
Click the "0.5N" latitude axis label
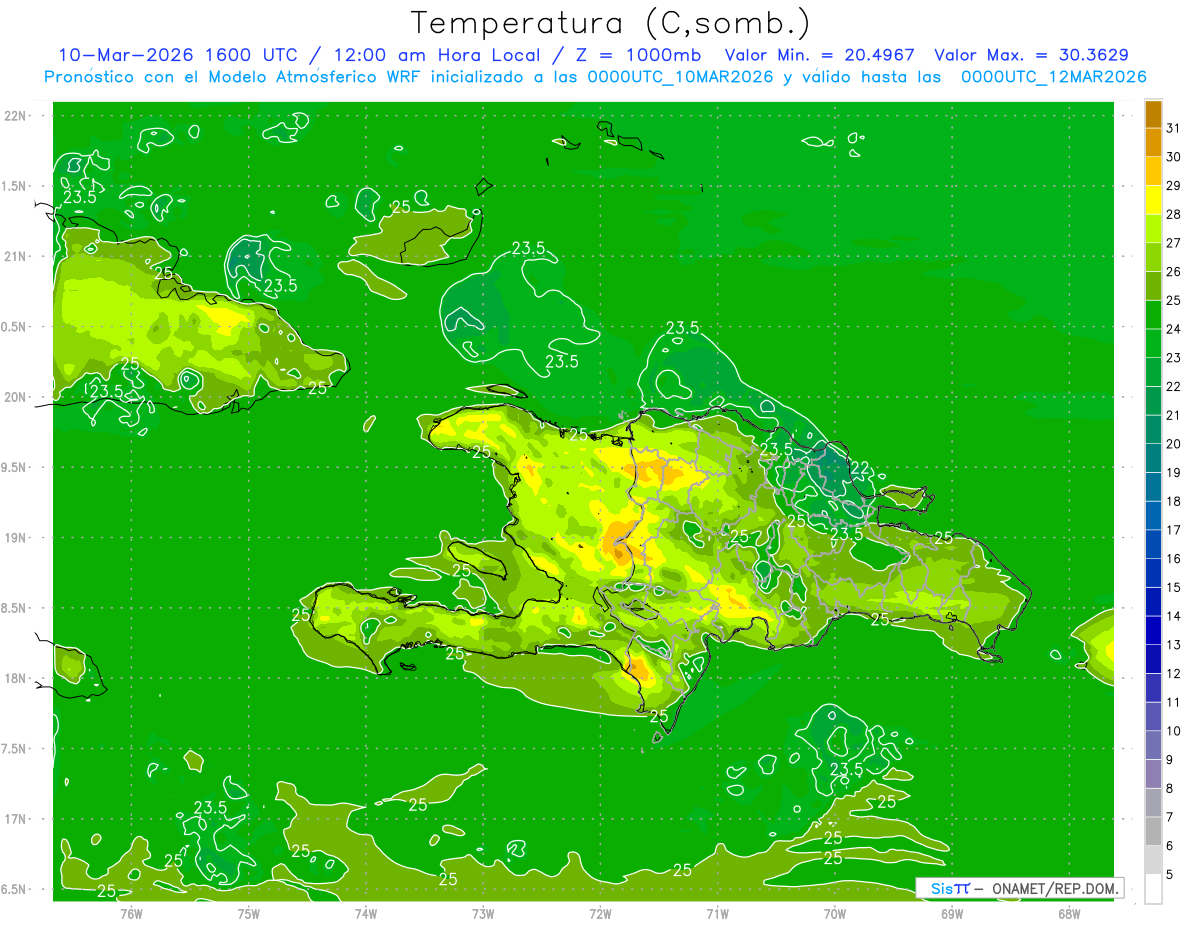tap(15, 327)
